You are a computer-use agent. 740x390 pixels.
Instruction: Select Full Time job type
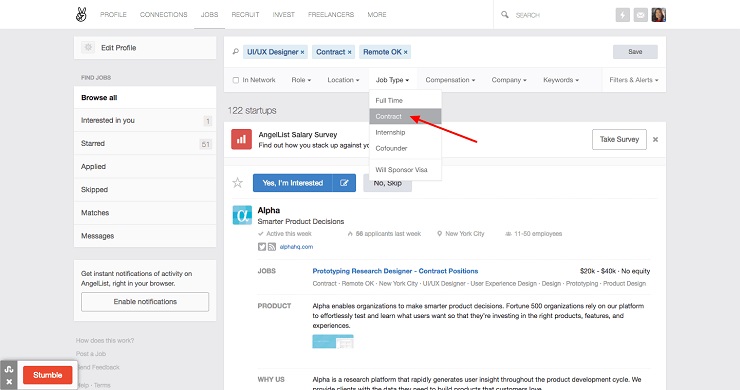405,101
